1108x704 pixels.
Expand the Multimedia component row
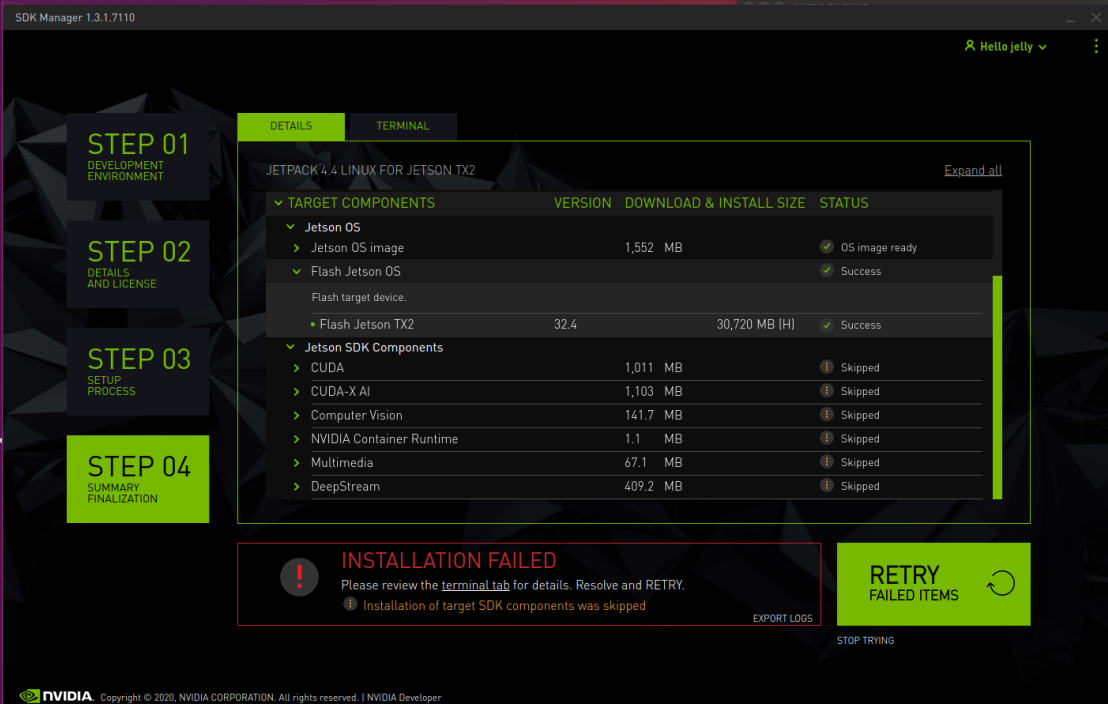pos(297,463)
